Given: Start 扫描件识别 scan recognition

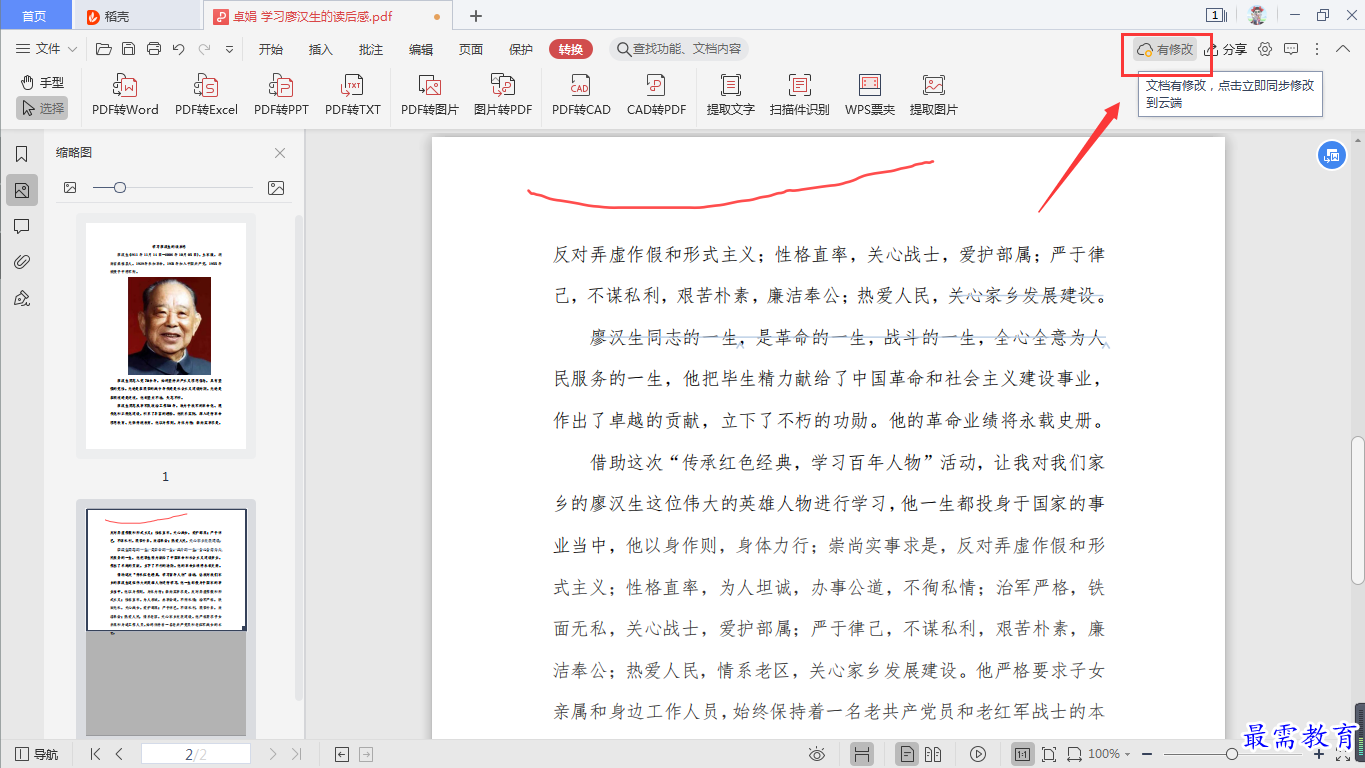Looking at the screenshot, I should 799,96.
